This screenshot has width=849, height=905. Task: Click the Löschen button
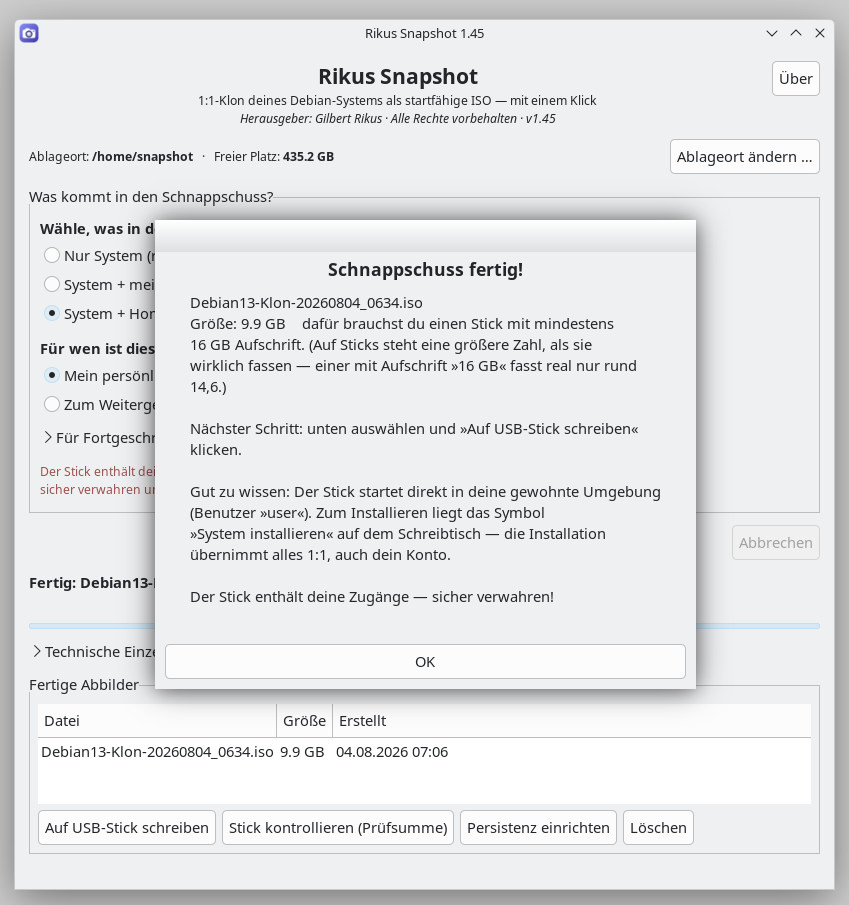coord(659,828)
